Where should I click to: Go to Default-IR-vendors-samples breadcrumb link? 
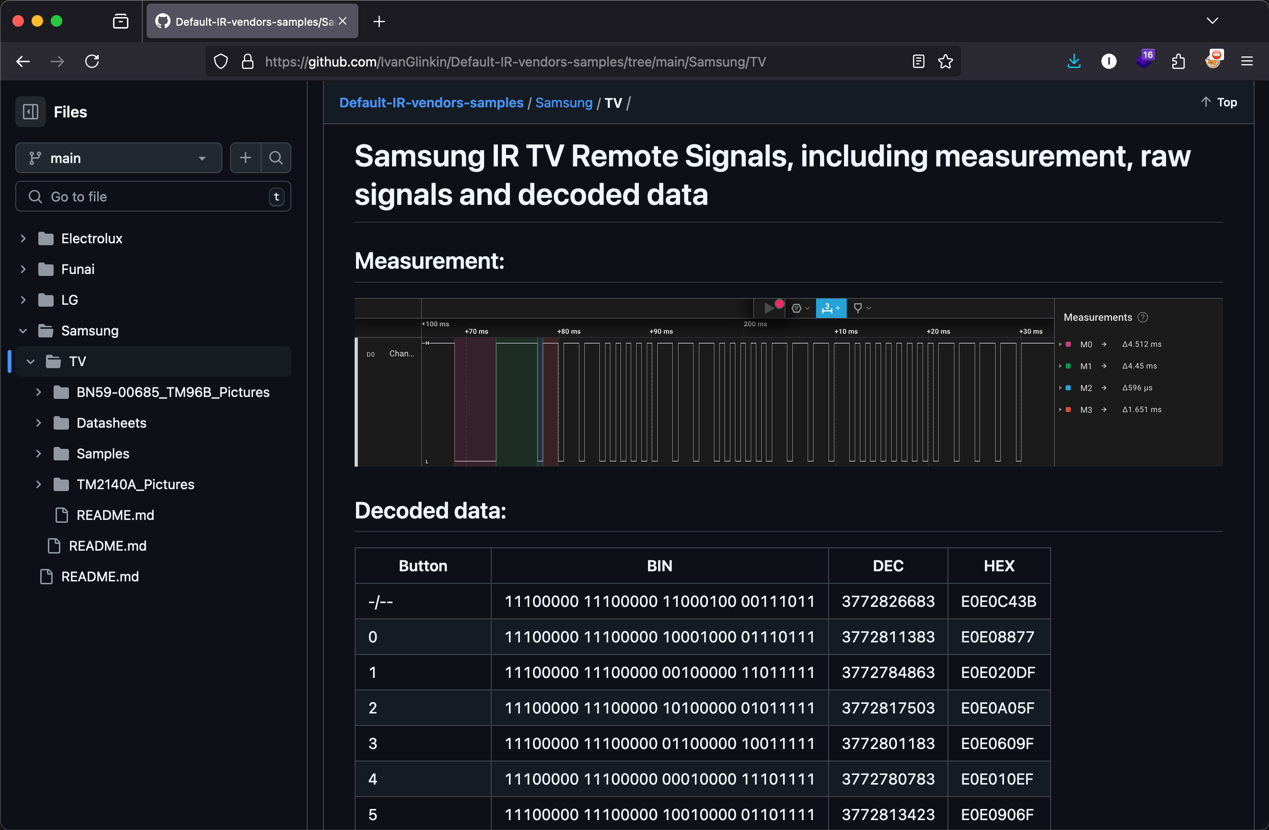(431, 103)
